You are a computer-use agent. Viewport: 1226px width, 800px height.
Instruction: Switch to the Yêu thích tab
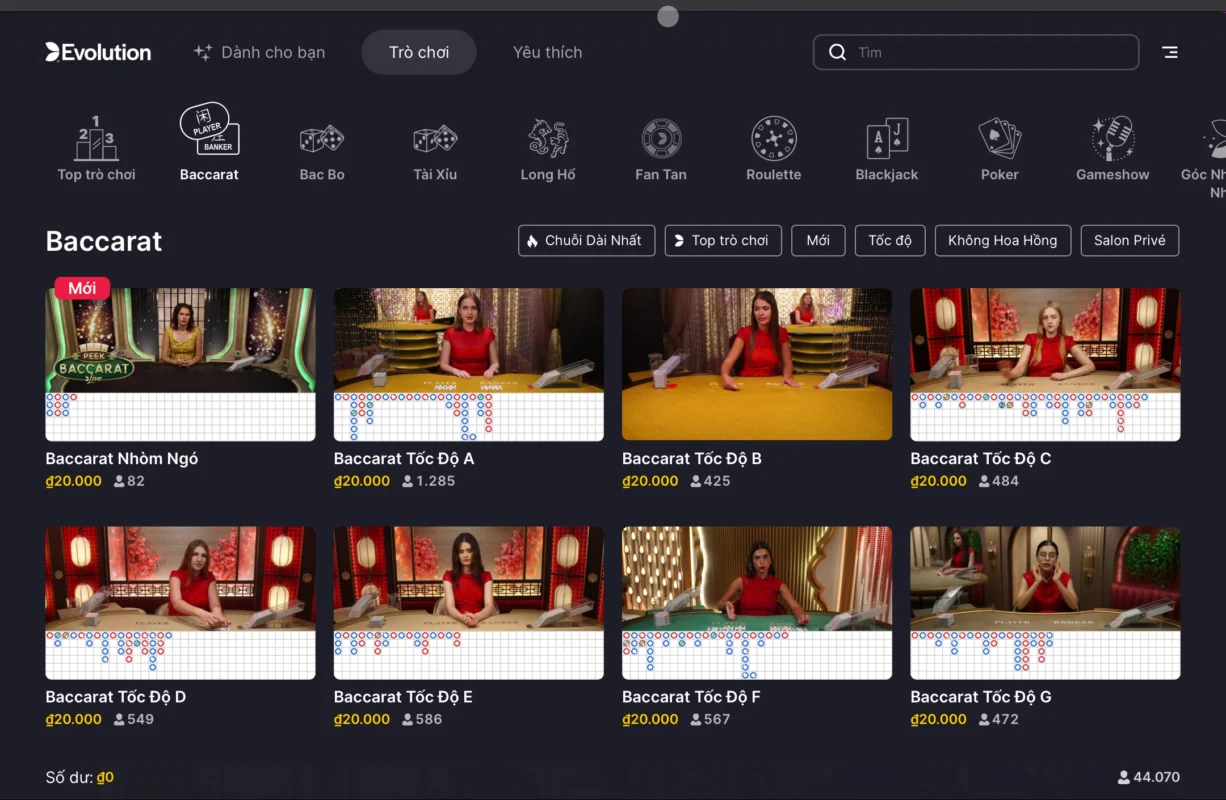[547, 52]
